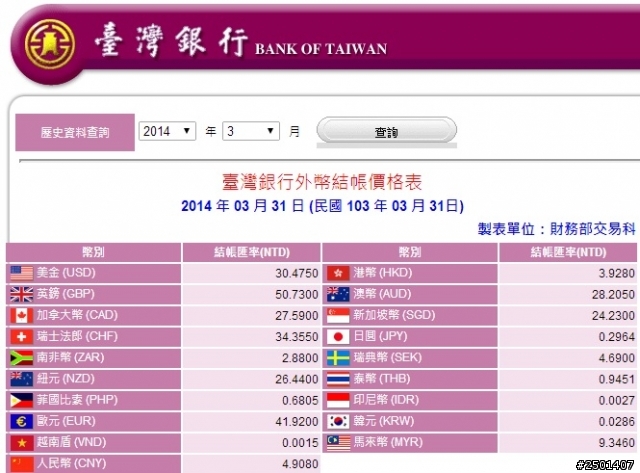Click the VND Vietnamese flag icon
Screen dimensions: 640x473
[22, 443]
